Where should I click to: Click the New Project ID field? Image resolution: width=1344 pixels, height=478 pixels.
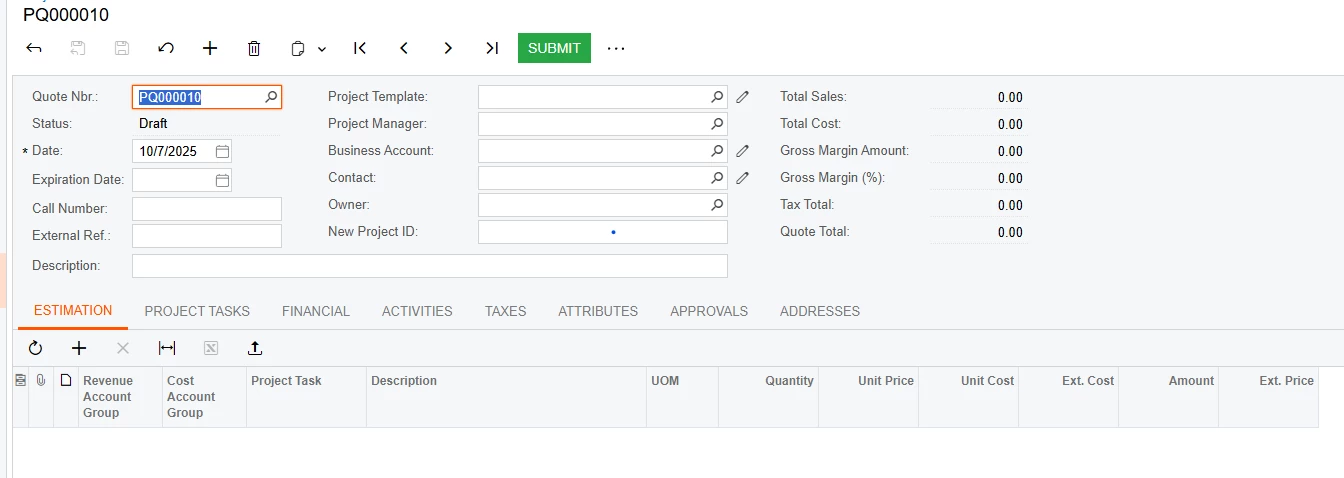603,232
